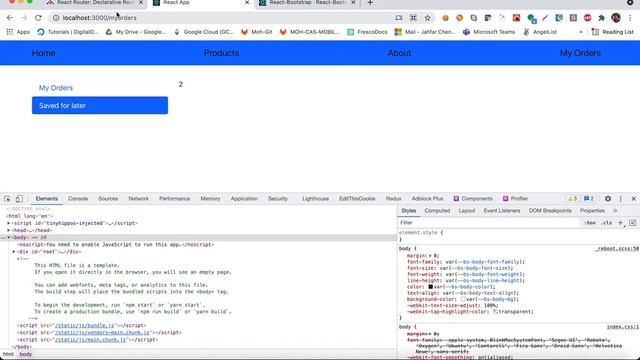Viewport: 640px width, 360px height.
Task: Switch to the Sources tab
Action: tap(108, 199)
